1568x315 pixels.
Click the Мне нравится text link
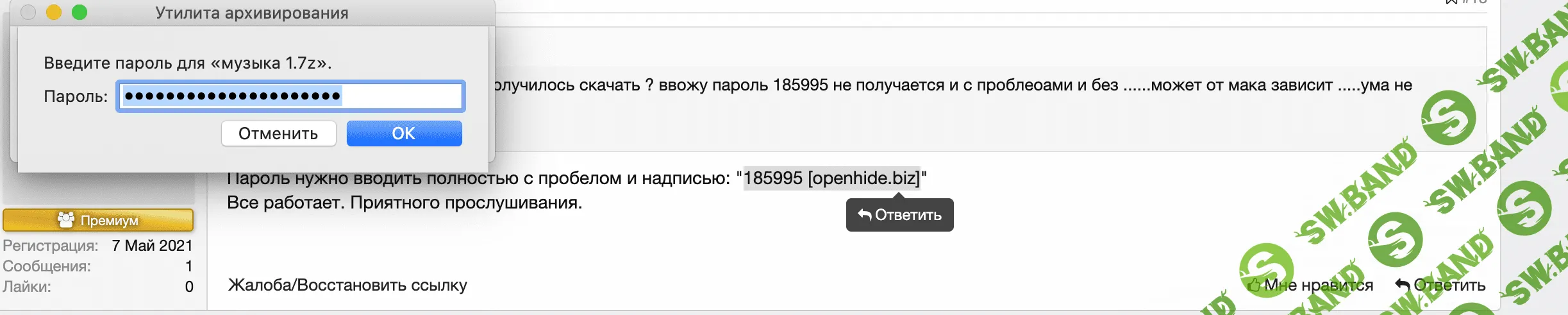[x=1318, y=285]
